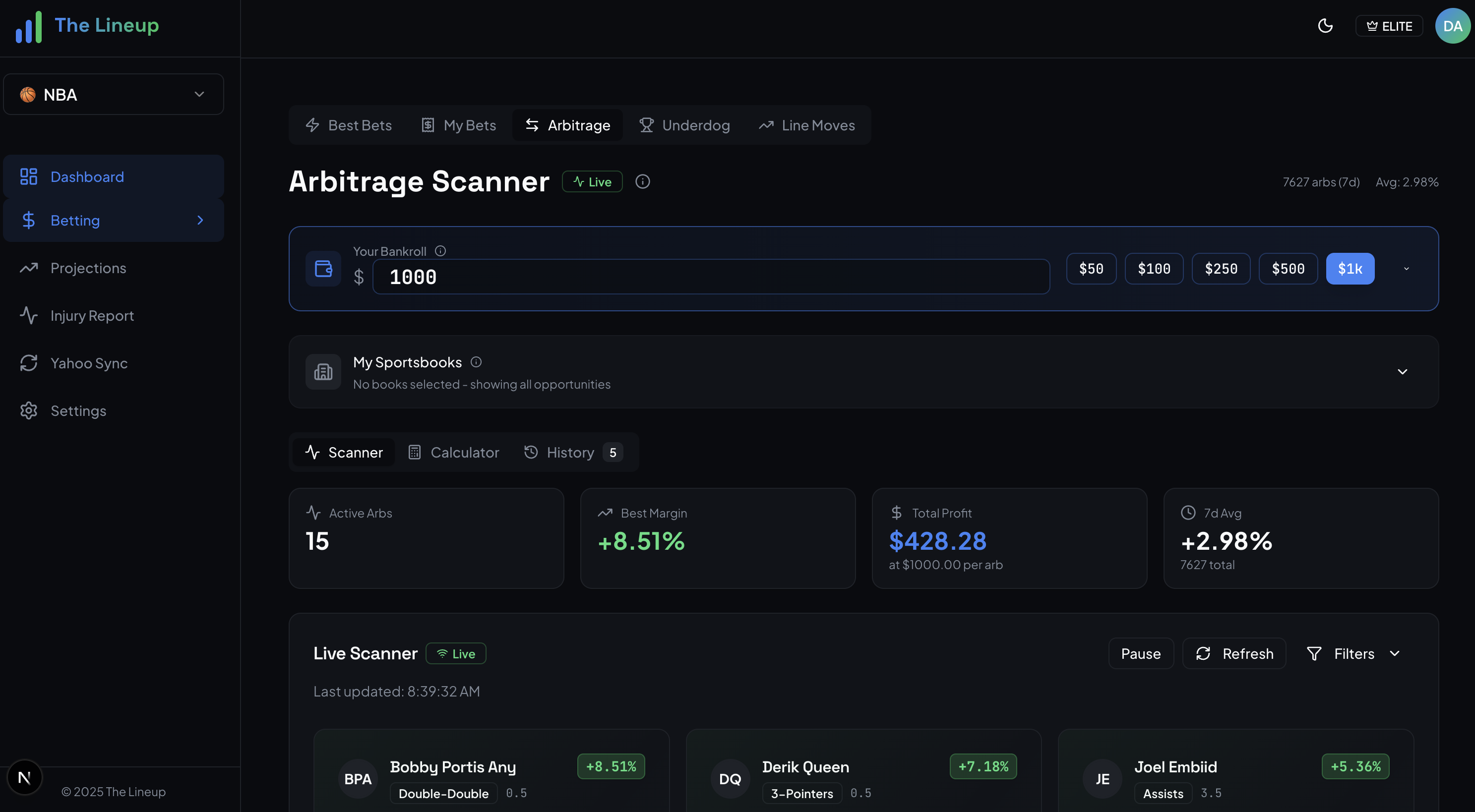Toggle dark mode moon icon
Image resolution: width=1475 pixels, height=812 pixels.
pyautogui.click(x=1325, y=26)
